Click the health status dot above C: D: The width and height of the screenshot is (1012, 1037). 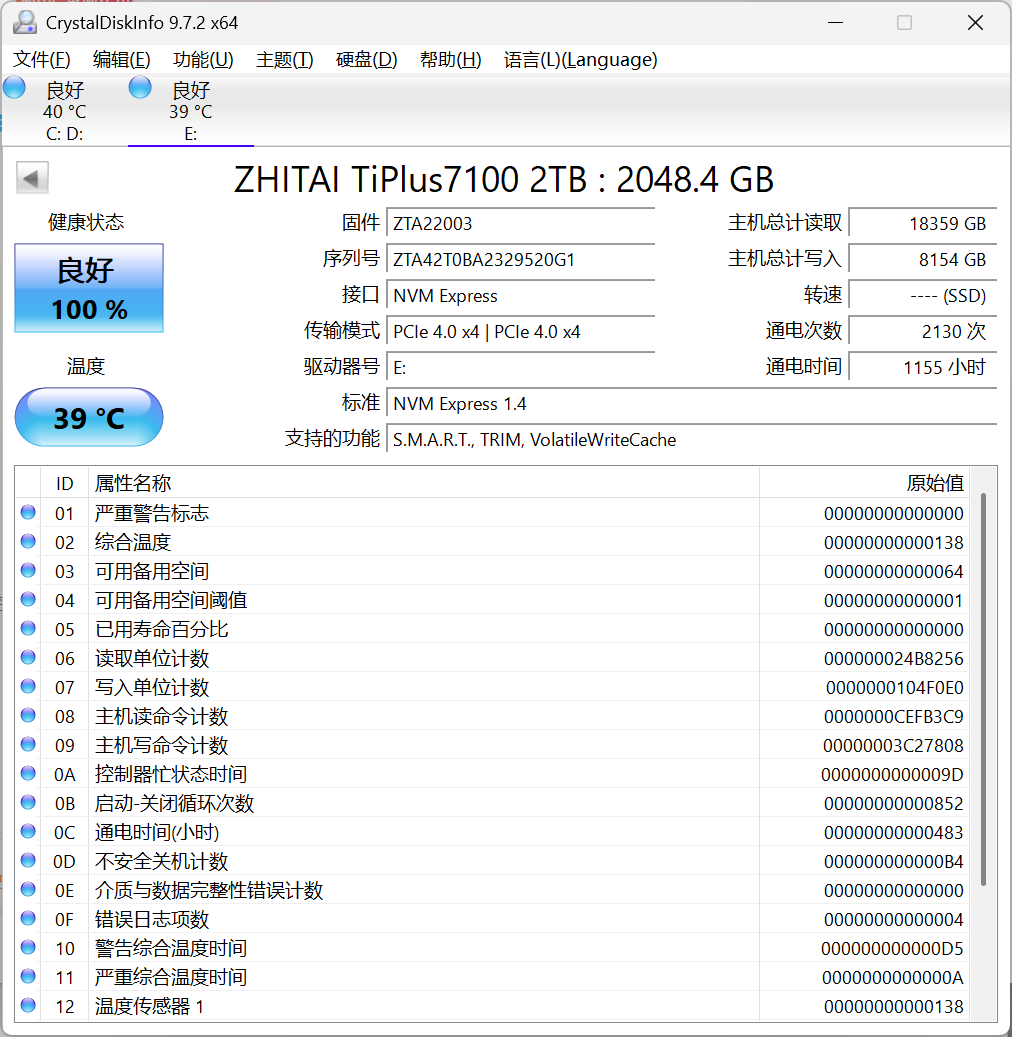(x=14, y=87)
